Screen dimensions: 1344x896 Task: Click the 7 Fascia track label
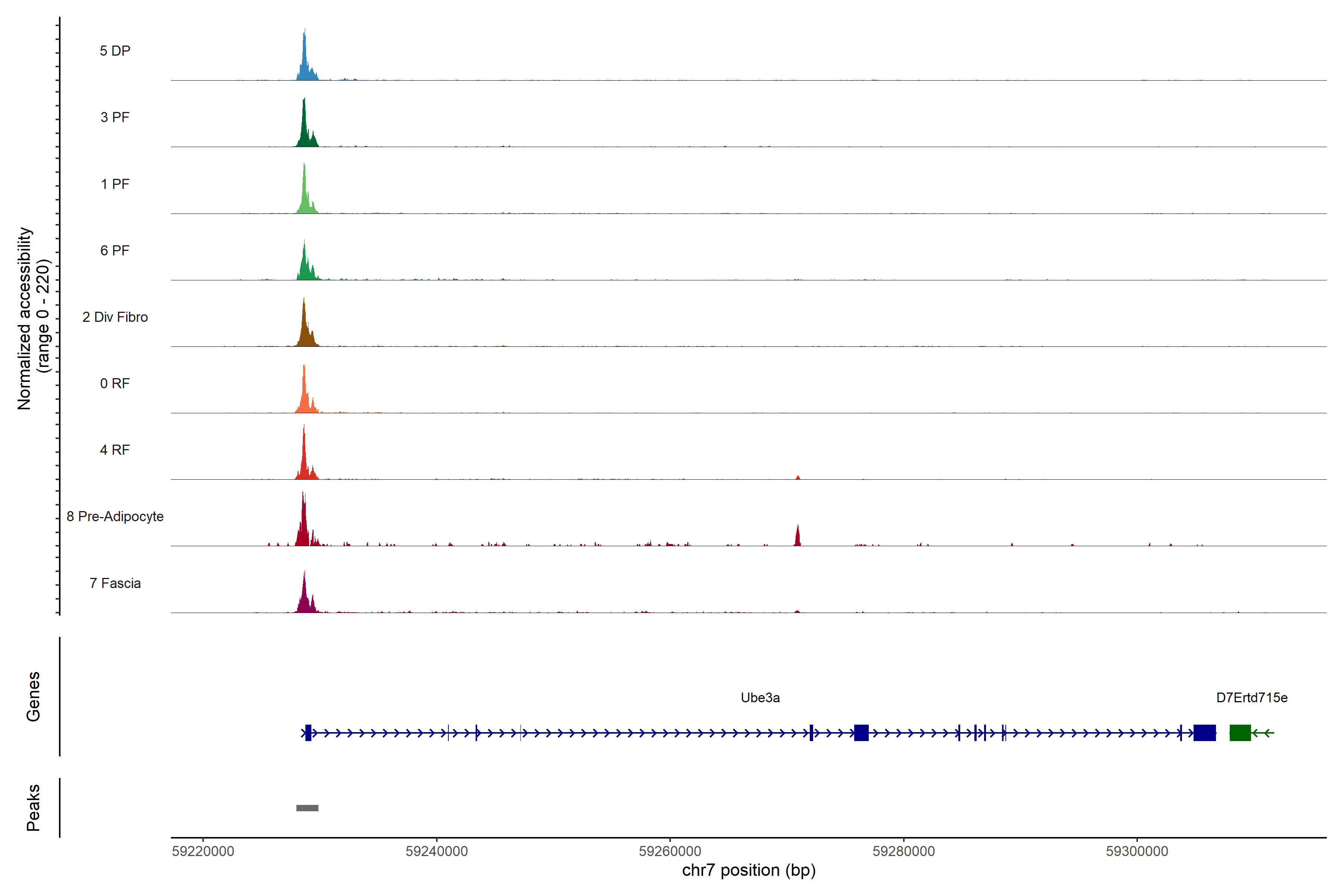pyautogui.click(x=115, y=583)
